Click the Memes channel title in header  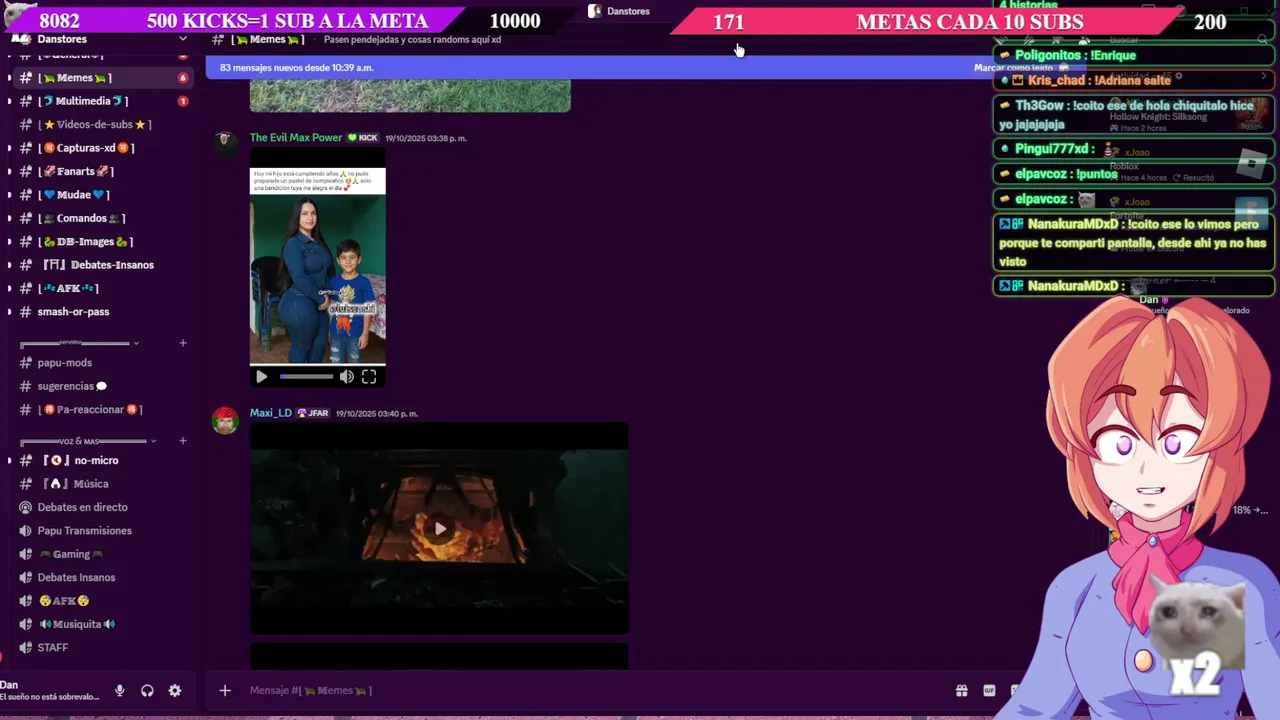pyautogui.click(x=267, y=39)
